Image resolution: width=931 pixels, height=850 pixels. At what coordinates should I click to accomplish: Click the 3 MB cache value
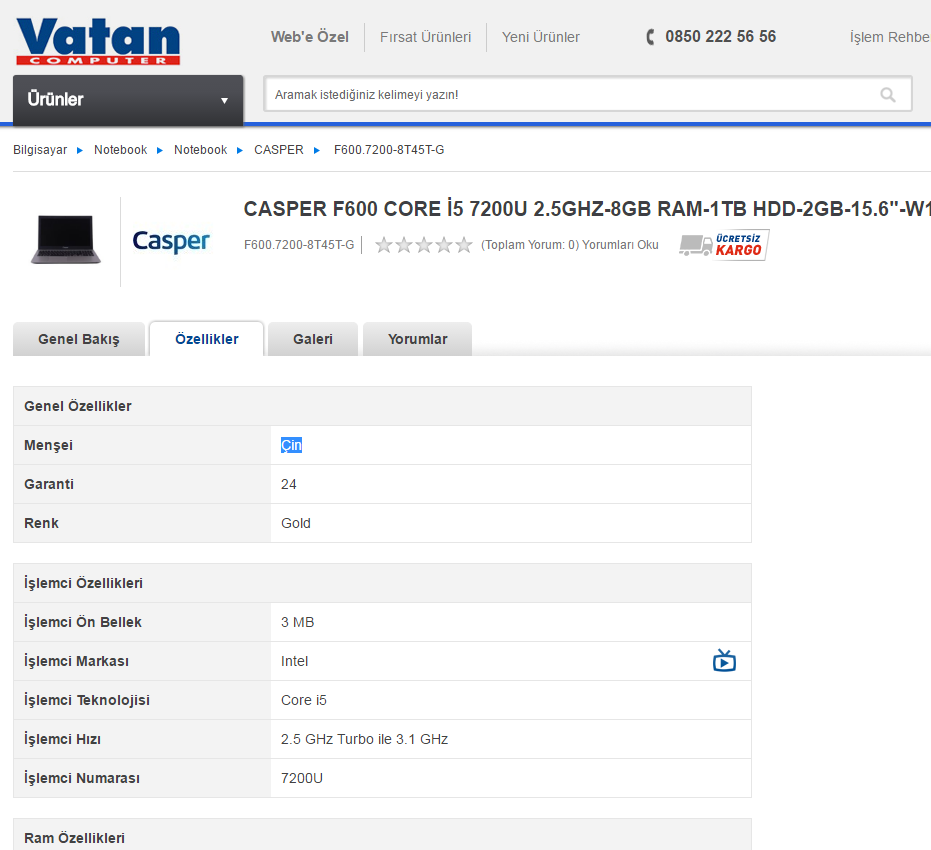[x=297, y=622]
